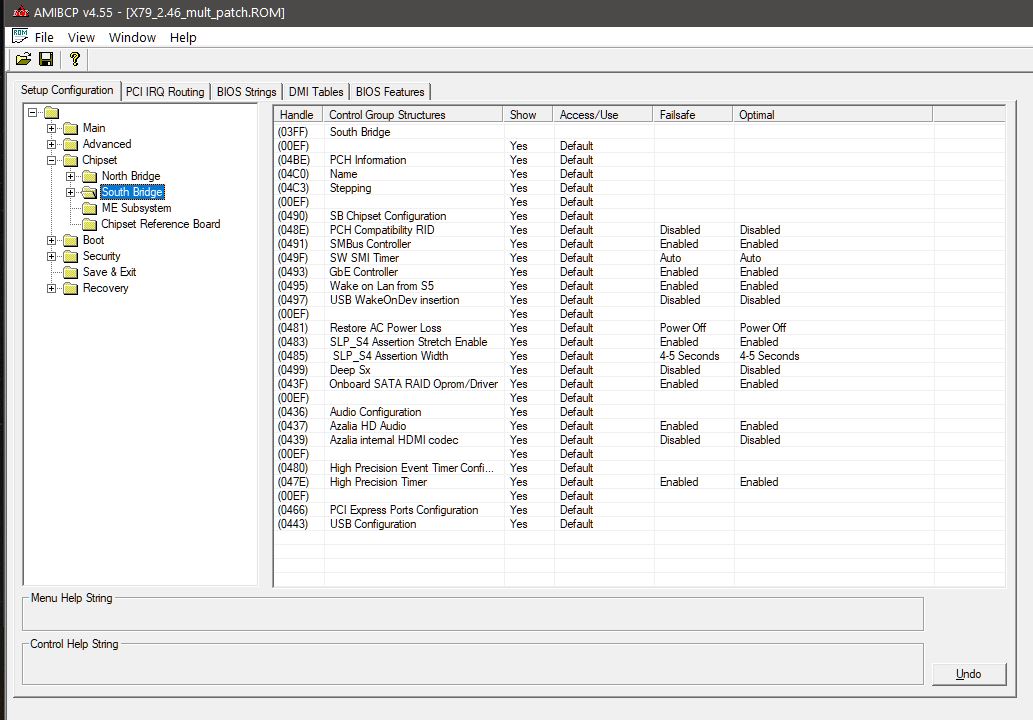
Task: Click the root folder icon of setup tree
Action: click(x=51, y=113)
